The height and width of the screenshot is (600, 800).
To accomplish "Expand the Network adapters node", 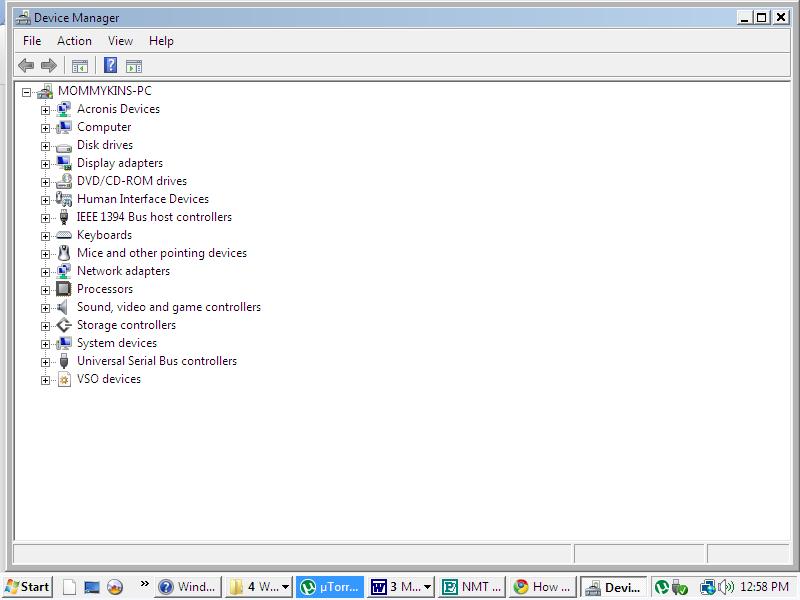I will tap(45, 272).
